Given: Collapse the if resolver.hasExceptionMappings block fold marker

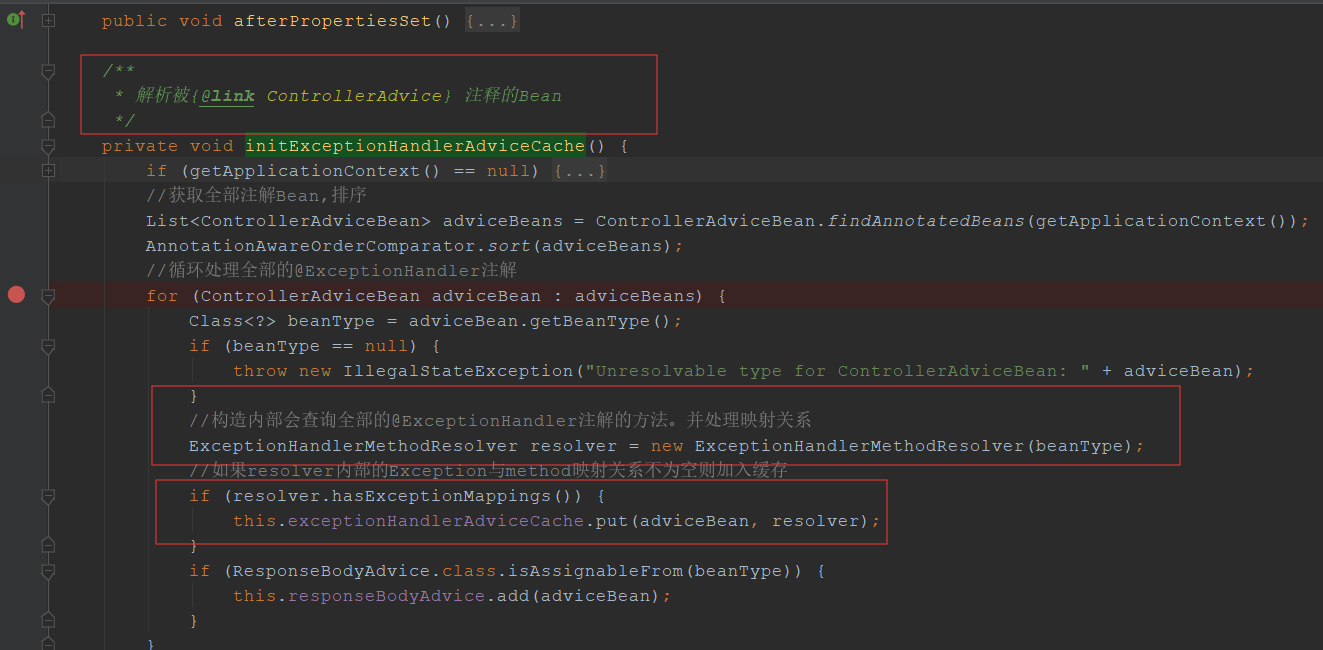Looking at the screenshot, I should click(47, 496).
